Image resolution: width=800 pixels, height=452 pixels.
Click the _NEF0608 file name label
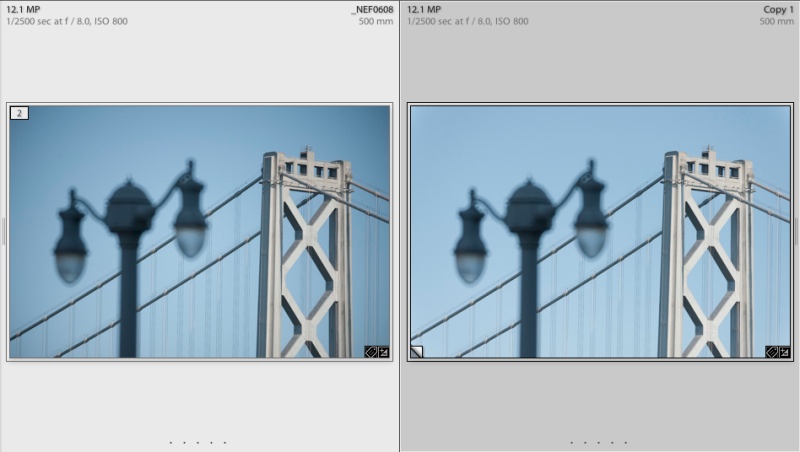[x=372, y=10]
